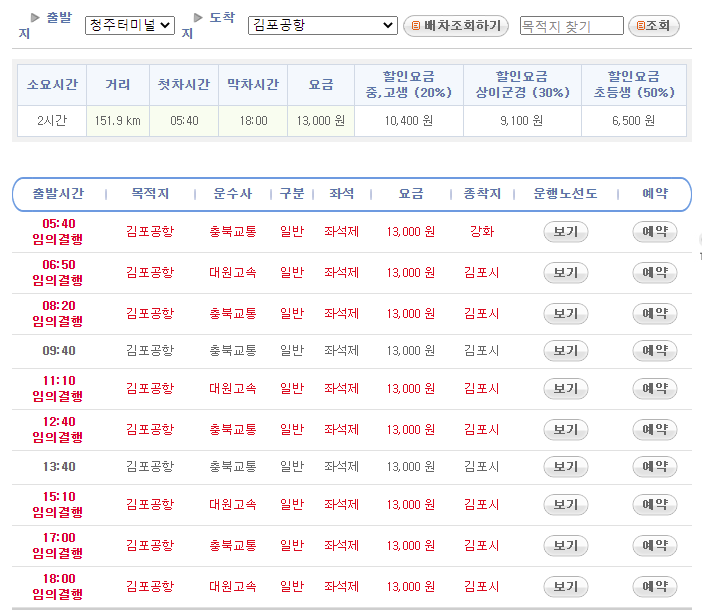The image size is (702, 615).
Task: View route map for the 18:00 bus
Action: point(565,587)
